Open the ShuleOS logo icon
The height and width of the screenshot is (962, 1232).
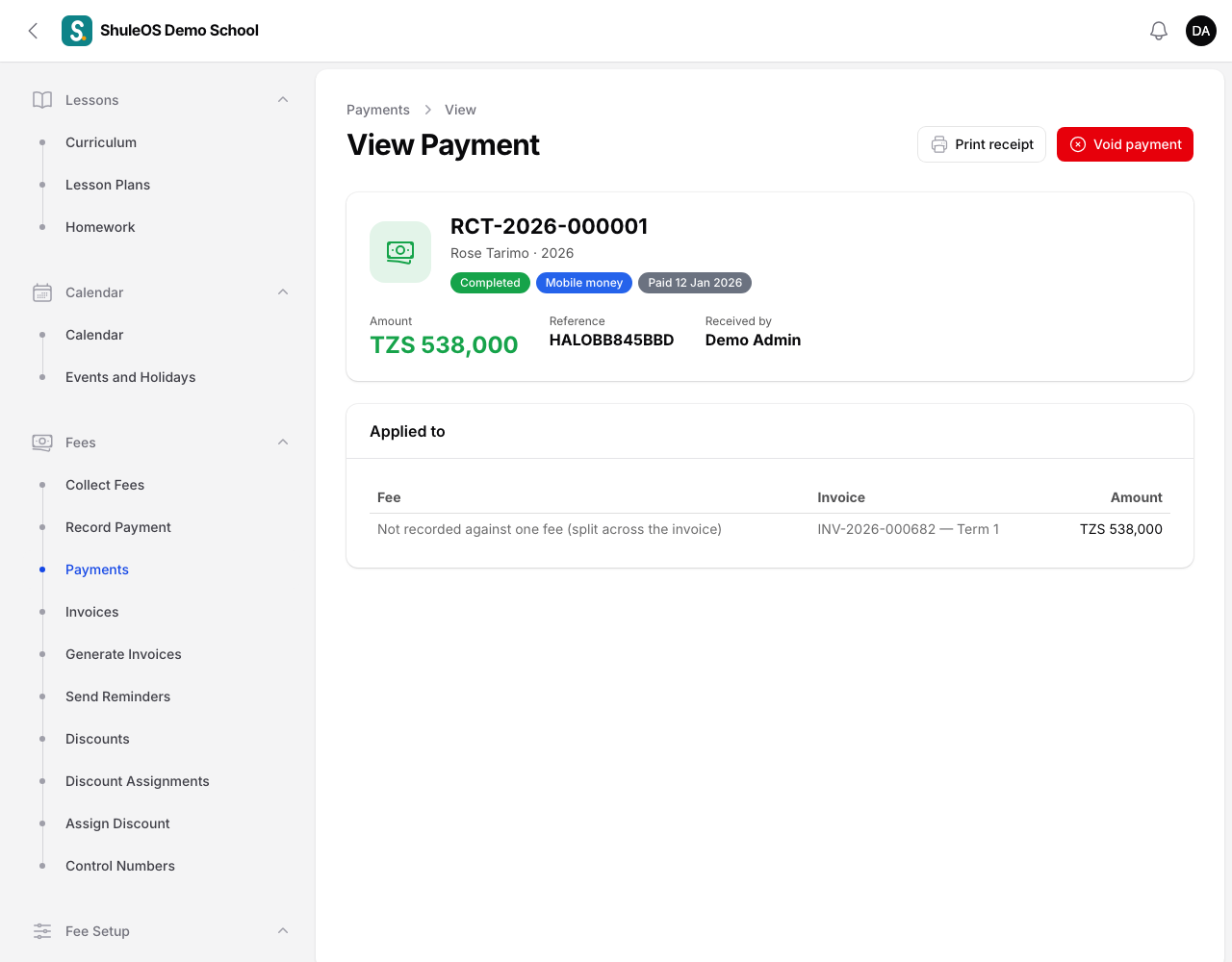tap(77, 31)
